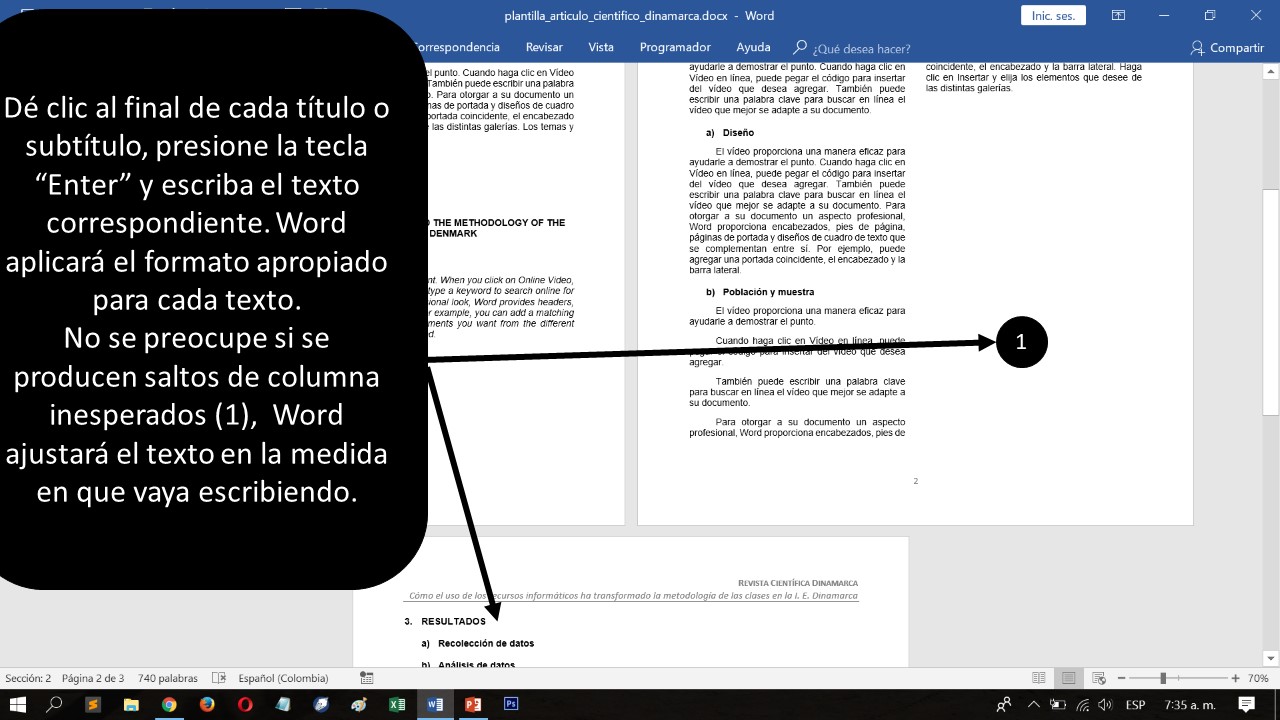Click 'Español (Colombia)' language status
This screenshot has width=1280, height=720.
283,678
